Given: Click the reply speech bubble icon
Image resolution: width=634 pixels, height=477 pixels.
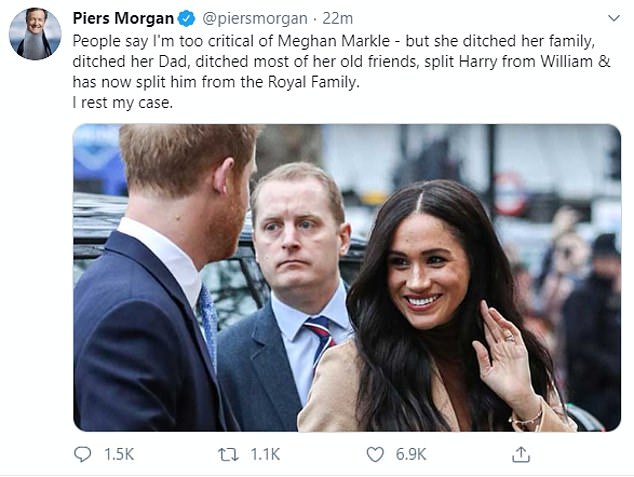Looking at the screenshot, I should tap(82, 454).
